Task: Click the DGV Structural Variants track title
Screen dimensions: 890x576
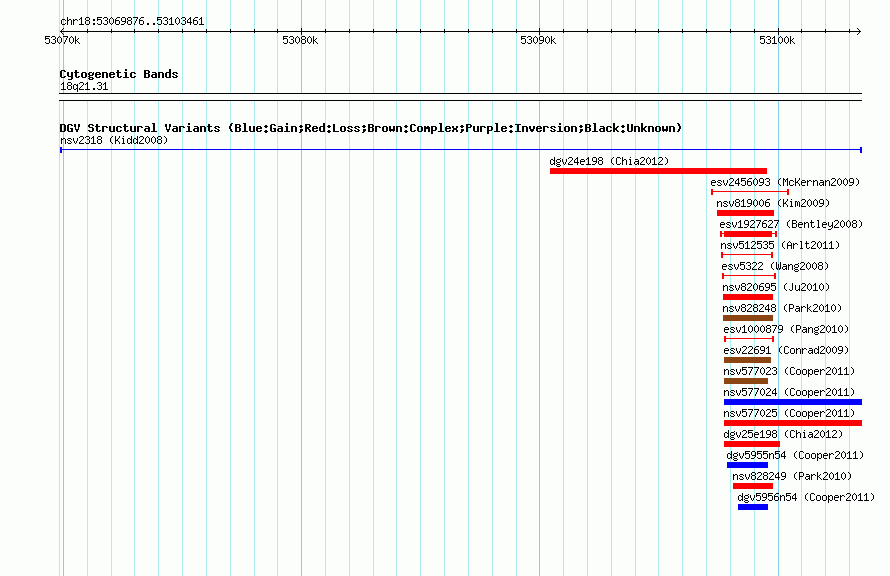Action: point(371,128)
